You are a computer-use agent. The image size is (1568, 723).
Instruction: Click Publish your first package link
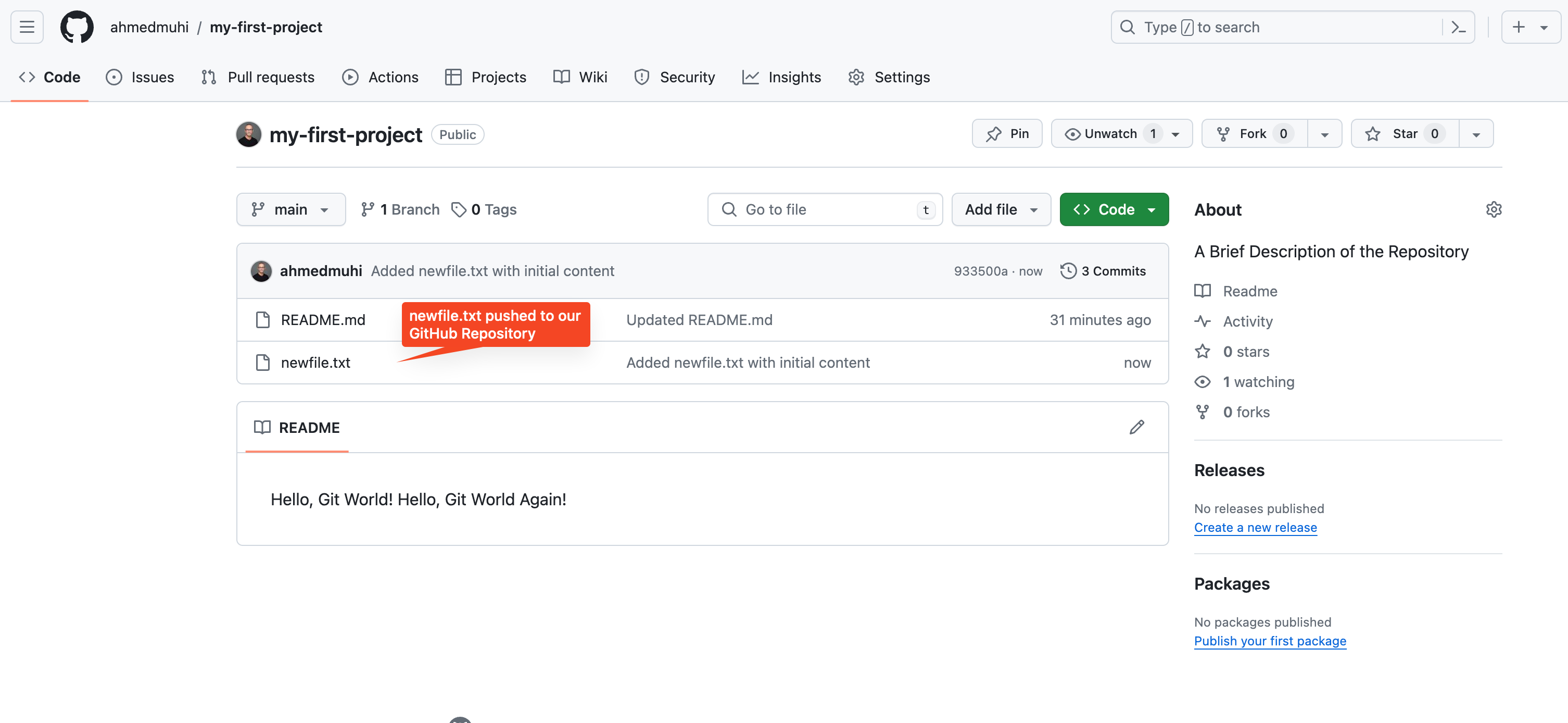[1270, 641]
